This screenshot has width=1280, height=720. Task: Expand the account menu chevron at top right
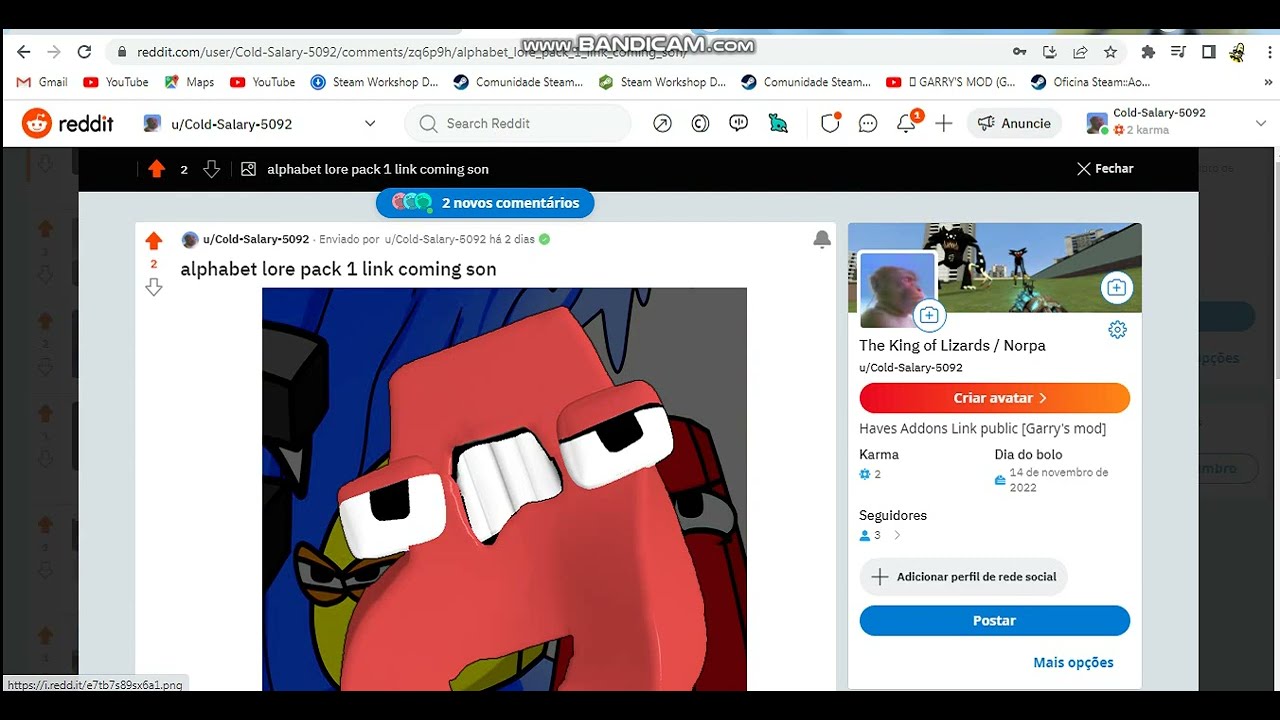pos(1260,123)
